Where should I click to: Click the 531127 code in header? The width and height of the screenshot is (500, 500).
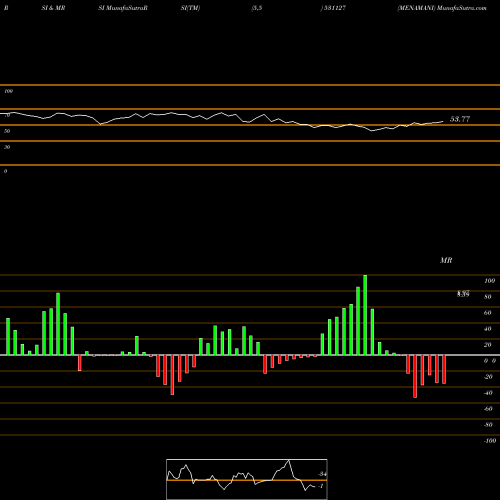(334, 8)
